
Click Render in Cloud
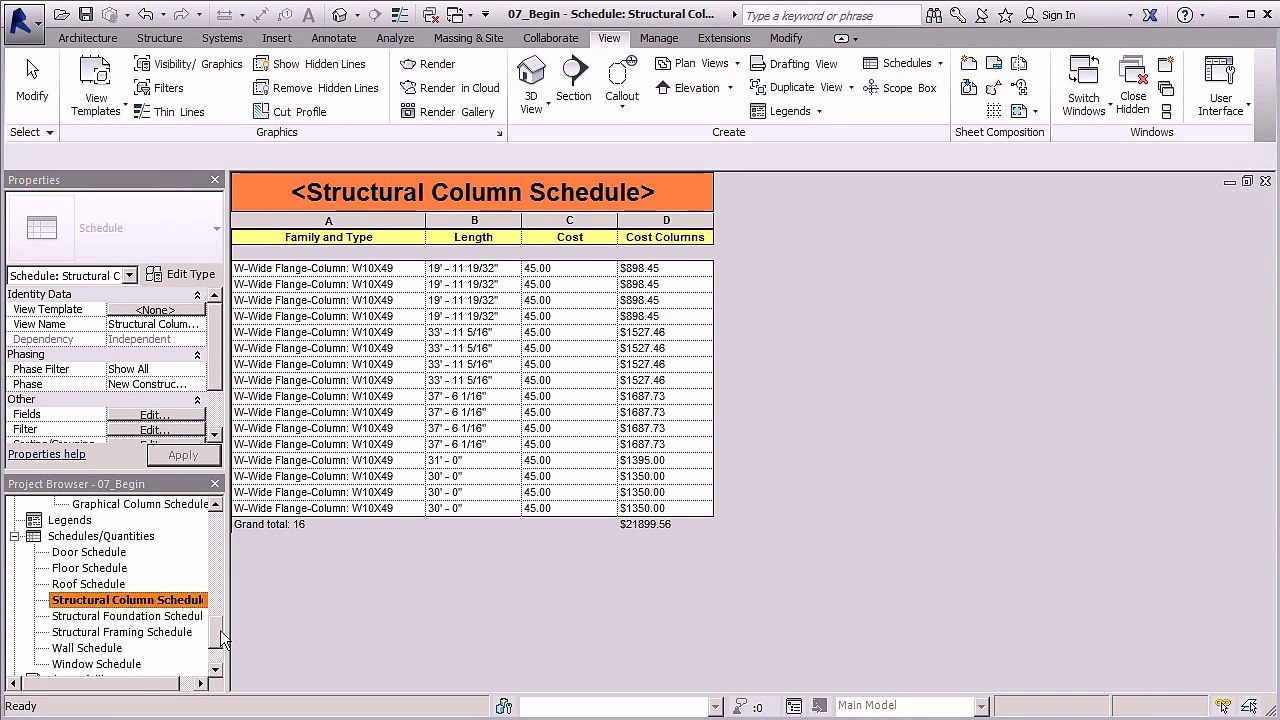(x=449, y=88)
